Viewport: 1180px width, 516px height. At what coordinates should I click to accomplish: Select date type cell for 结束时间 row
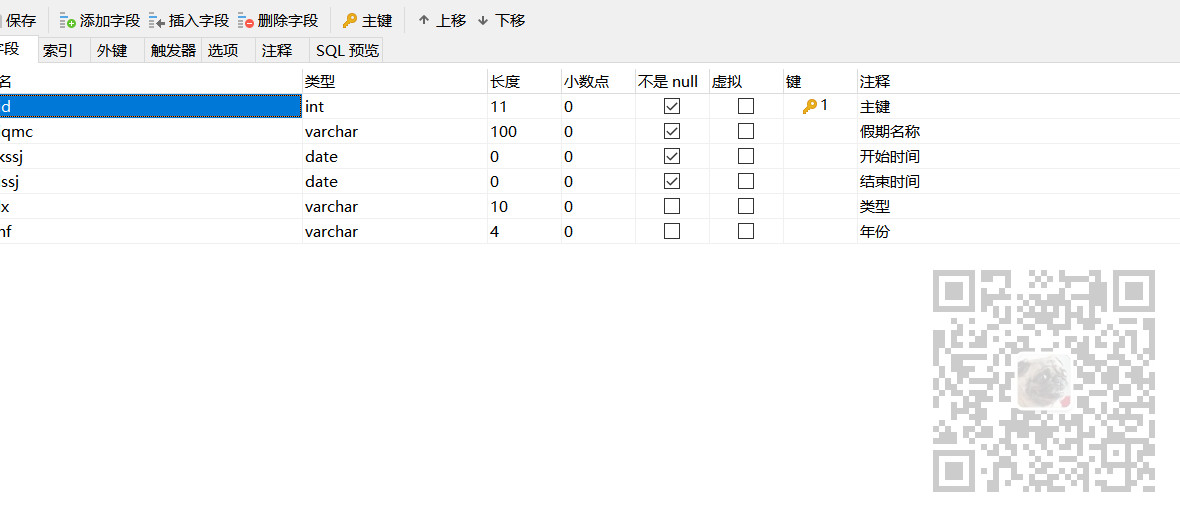tap(394, 181)
